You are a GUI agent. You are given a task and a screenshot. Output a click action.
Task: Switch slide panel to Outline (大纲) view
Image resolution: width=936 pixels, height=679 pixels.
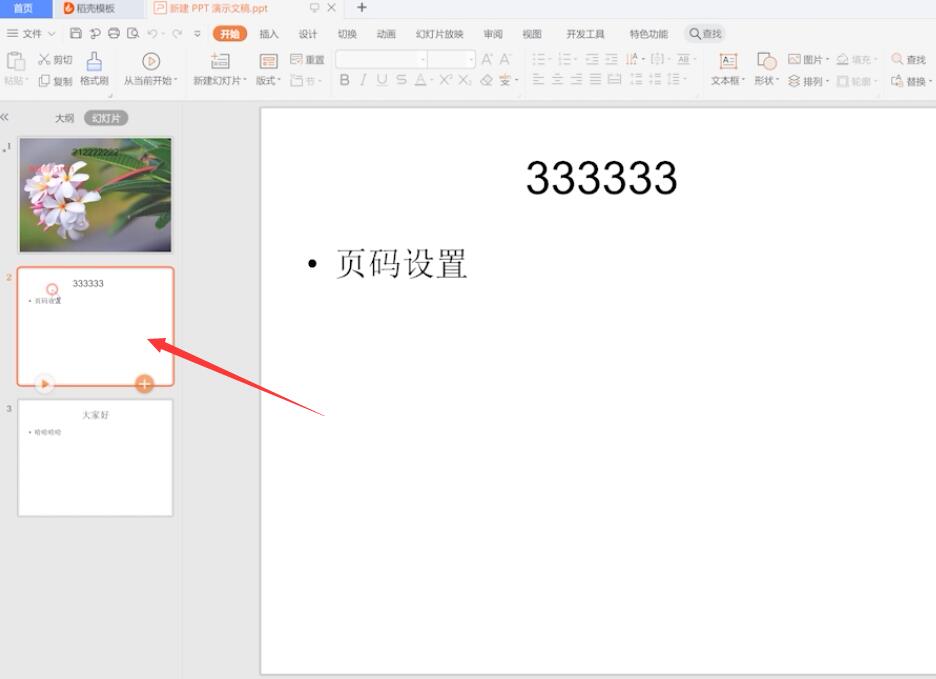tap(64, 118)
